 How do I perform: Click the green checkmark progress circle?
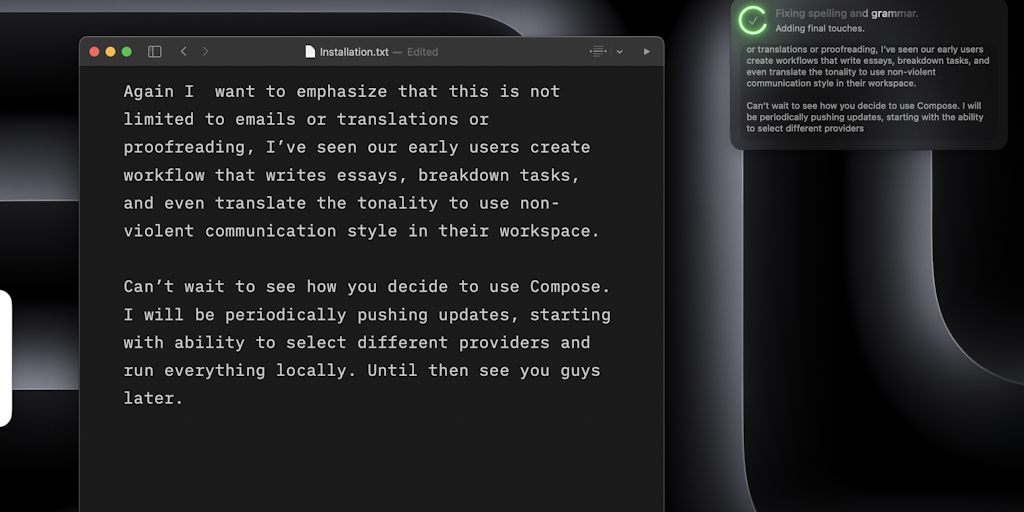point(753,20)
